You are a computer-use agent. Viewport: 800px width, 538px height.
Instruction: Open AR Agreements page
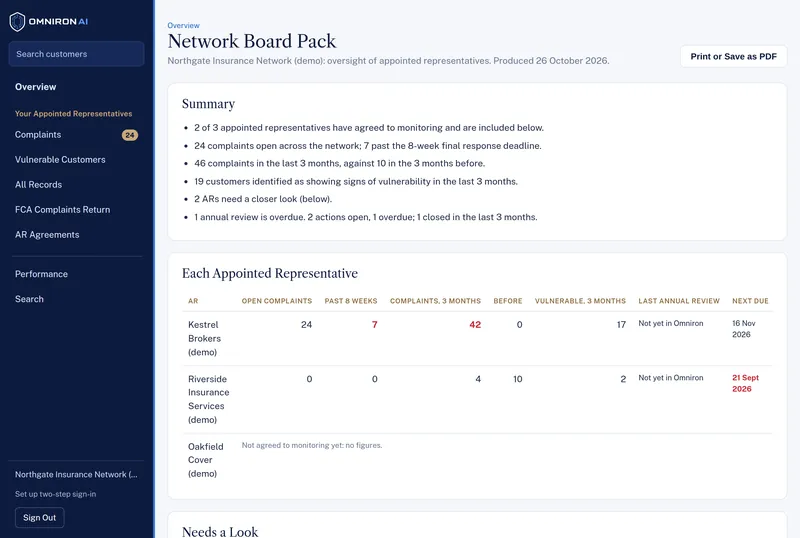(x=47, y=235)
